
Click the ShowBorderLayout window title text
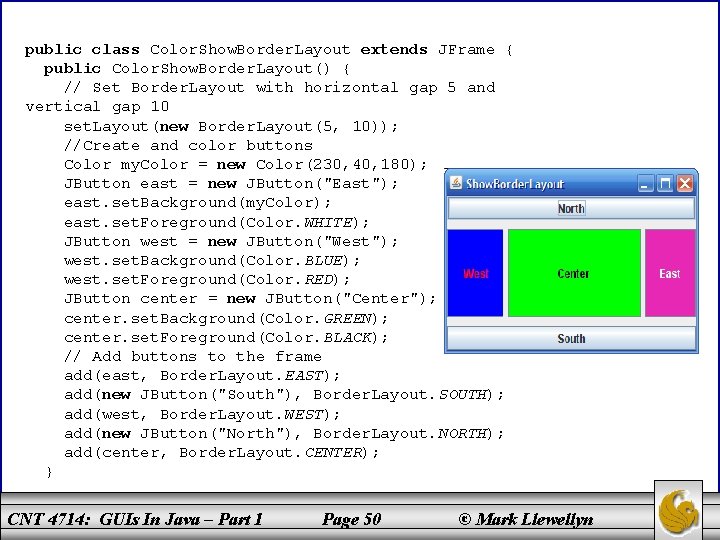515,184
